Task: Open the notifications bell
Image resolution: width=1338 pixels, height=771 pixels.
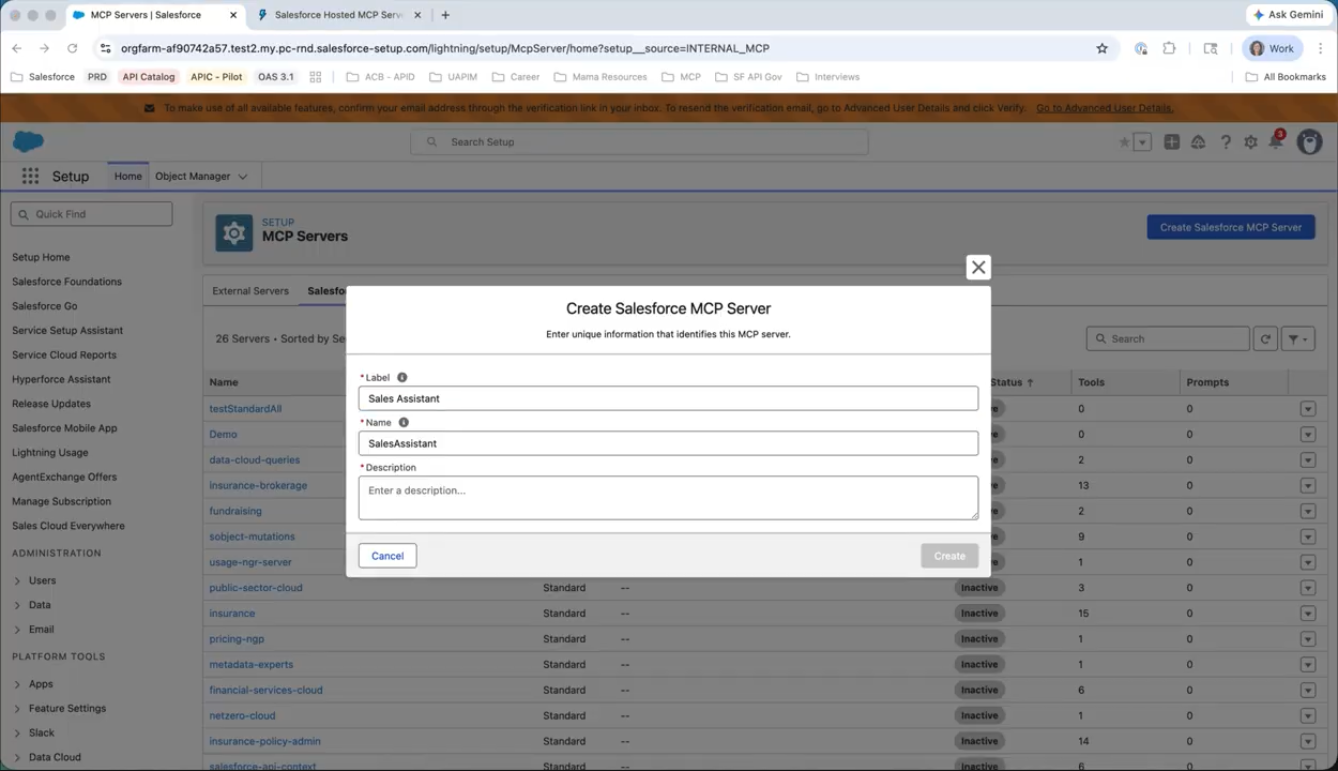Action: (x=1276, y=142)
